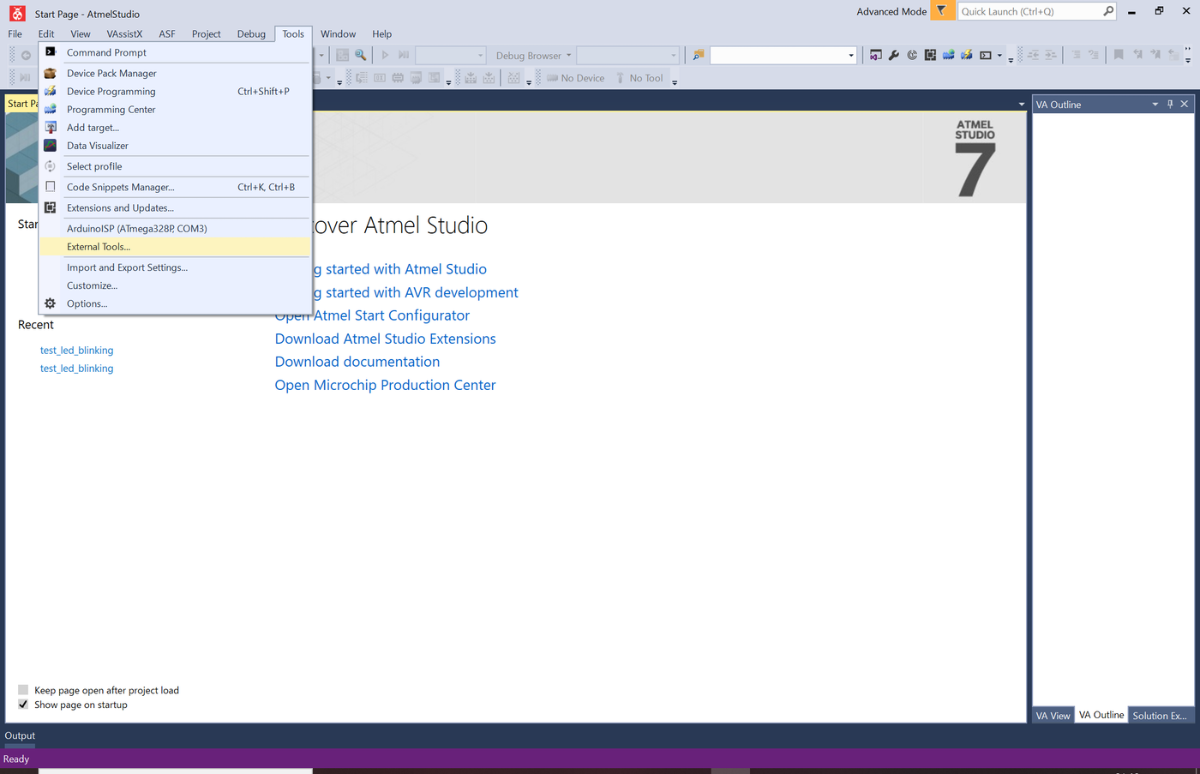Click the find in files toolbar icon
This screenshot has width=1200, height=774.
click(x=698, y=55)
